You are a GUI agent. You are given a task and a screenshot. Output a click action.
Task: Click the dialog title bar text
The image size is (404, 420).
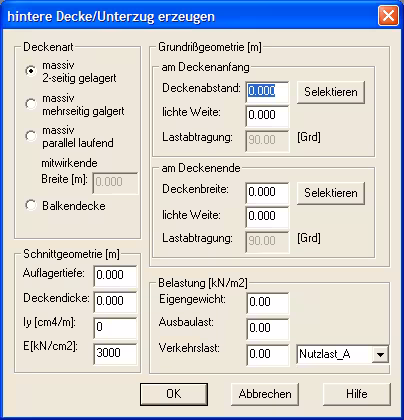111,16
